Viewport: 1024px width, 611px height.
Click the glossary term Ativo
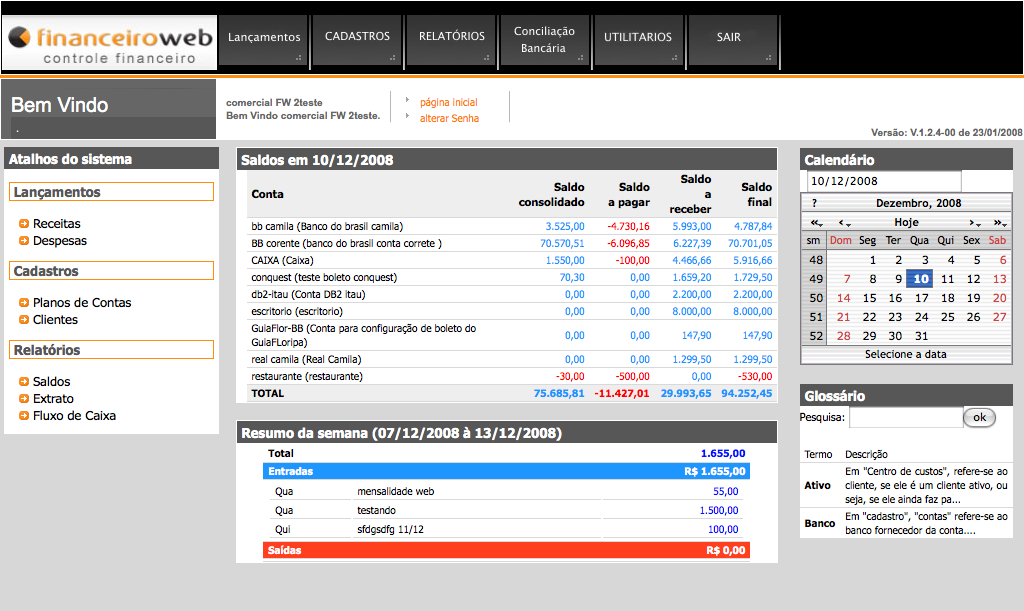coord(818,486)
